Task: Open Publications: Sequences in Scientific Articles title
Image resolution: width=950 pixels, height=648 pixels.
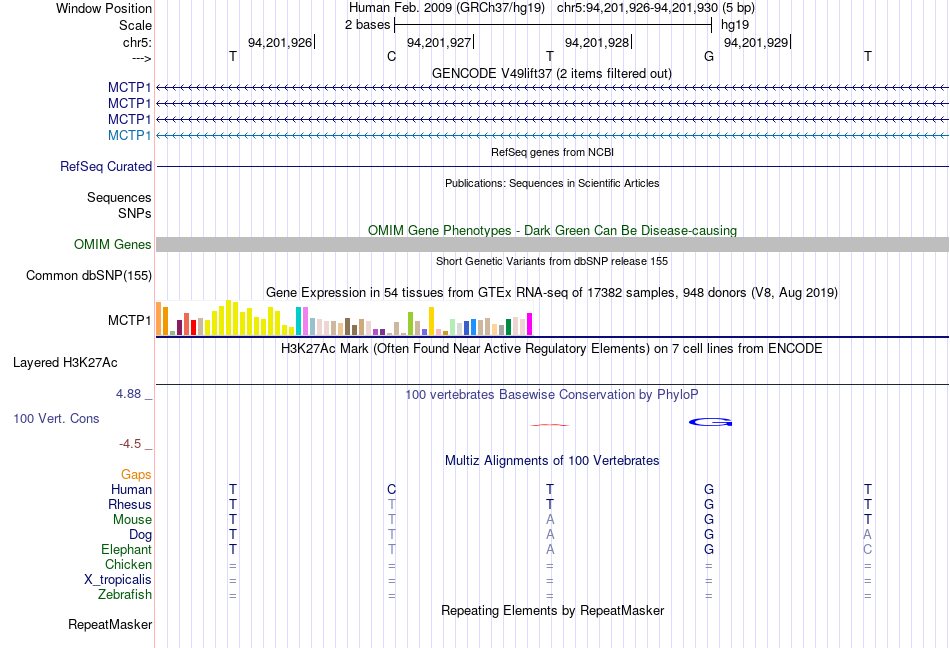Action: (552, 183)
